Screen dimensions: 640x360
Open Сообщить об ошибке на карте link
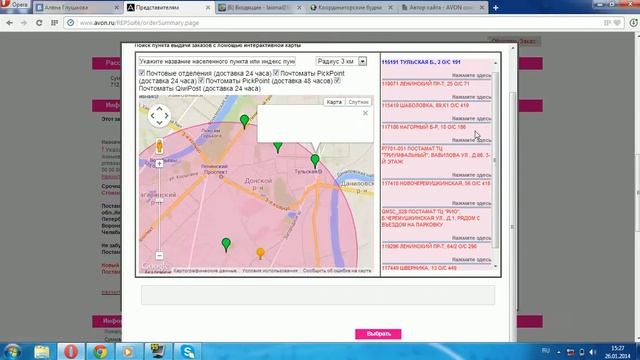pyautogui.click(x=337, y=271)
